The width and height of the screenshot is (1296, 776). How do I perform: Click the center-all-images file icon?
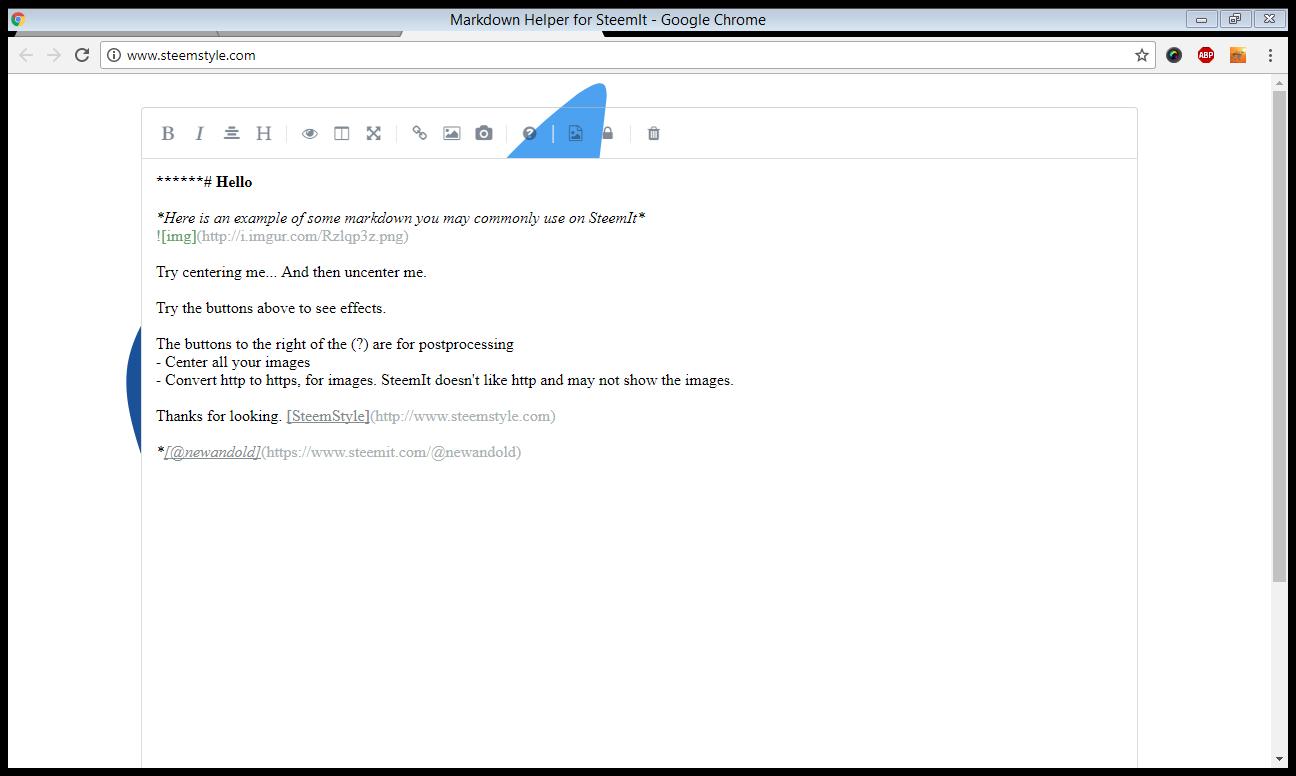576,133
